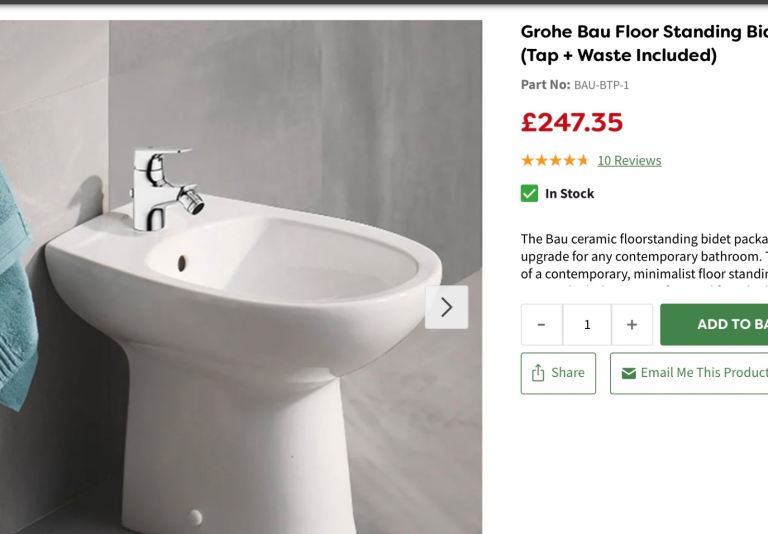Increase quantity with the plus button
The height and width of the screenshot is (534, 768).
632,325
